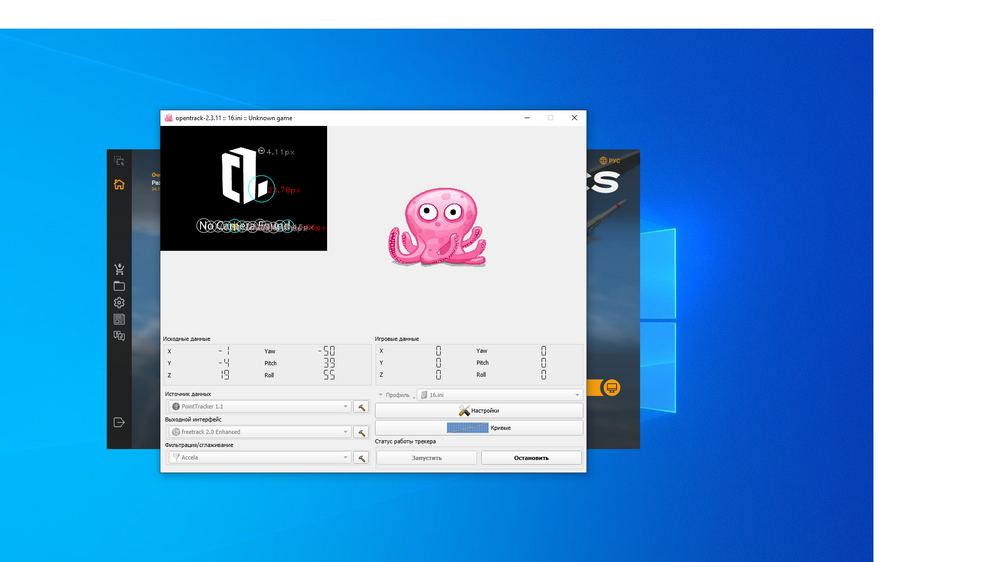Open the shopping cart icon in launcher sidebar
This screenshot has height=562, width=1000.
pyautogui.click(x=119, y=269)
